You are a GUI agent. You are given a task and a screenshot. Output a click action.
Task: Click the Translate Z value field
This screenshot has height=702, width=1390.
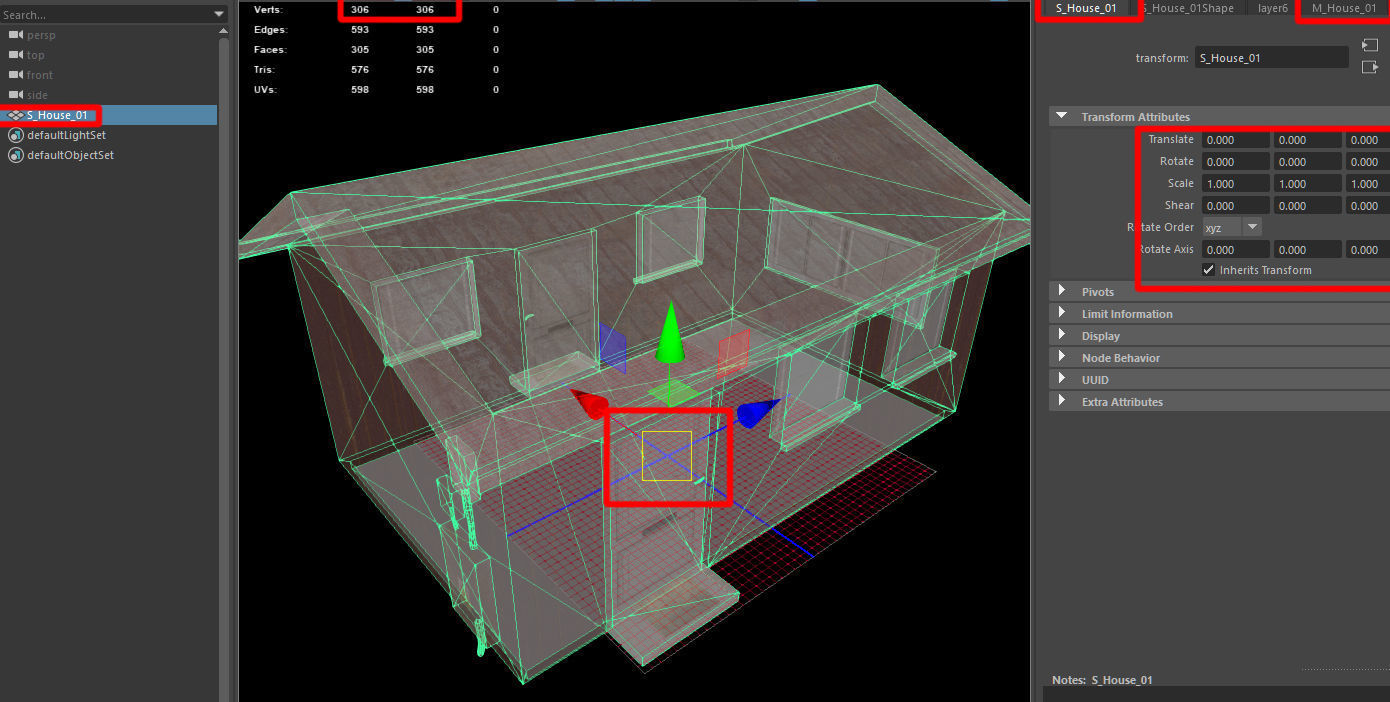click(x=1367, y=140)
